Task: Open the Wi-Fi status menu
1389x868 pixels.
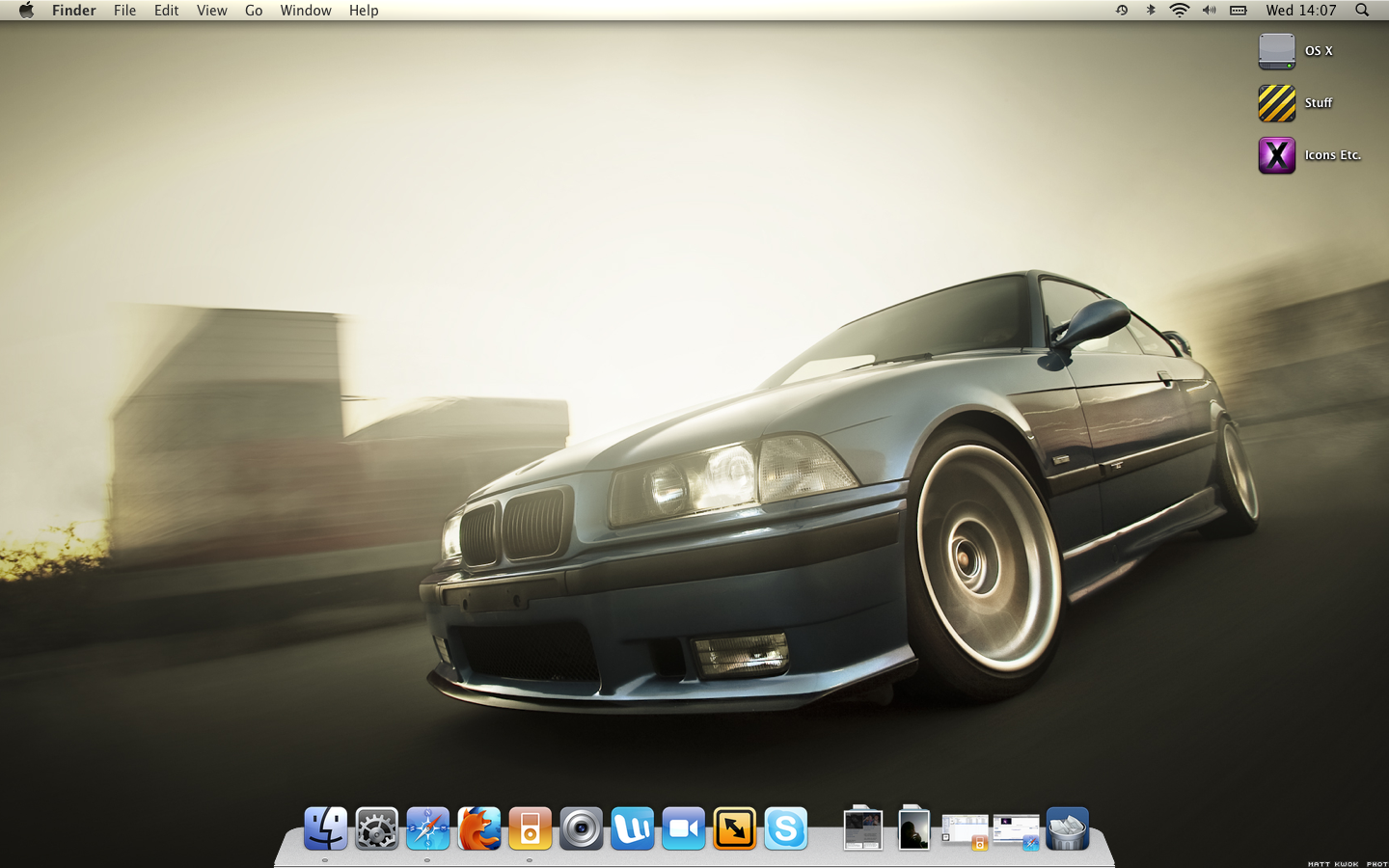Action: click(x=1180, y=10)
